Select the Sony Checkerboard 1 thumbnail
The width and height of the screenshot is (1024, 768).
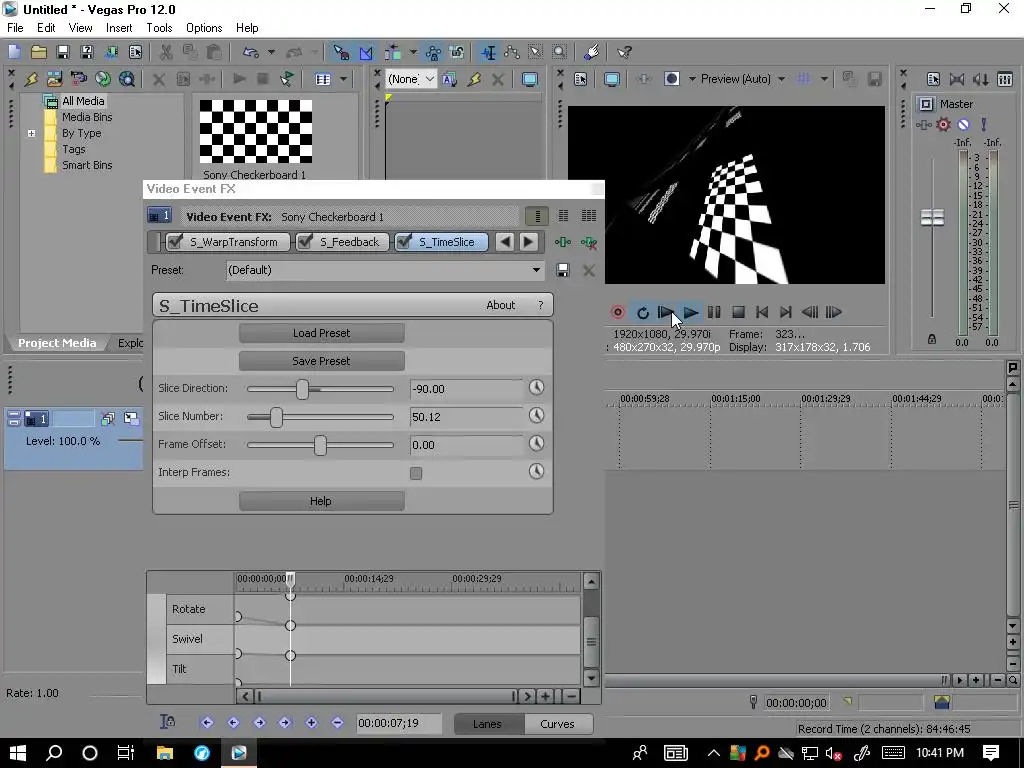[x=255, y=131]
